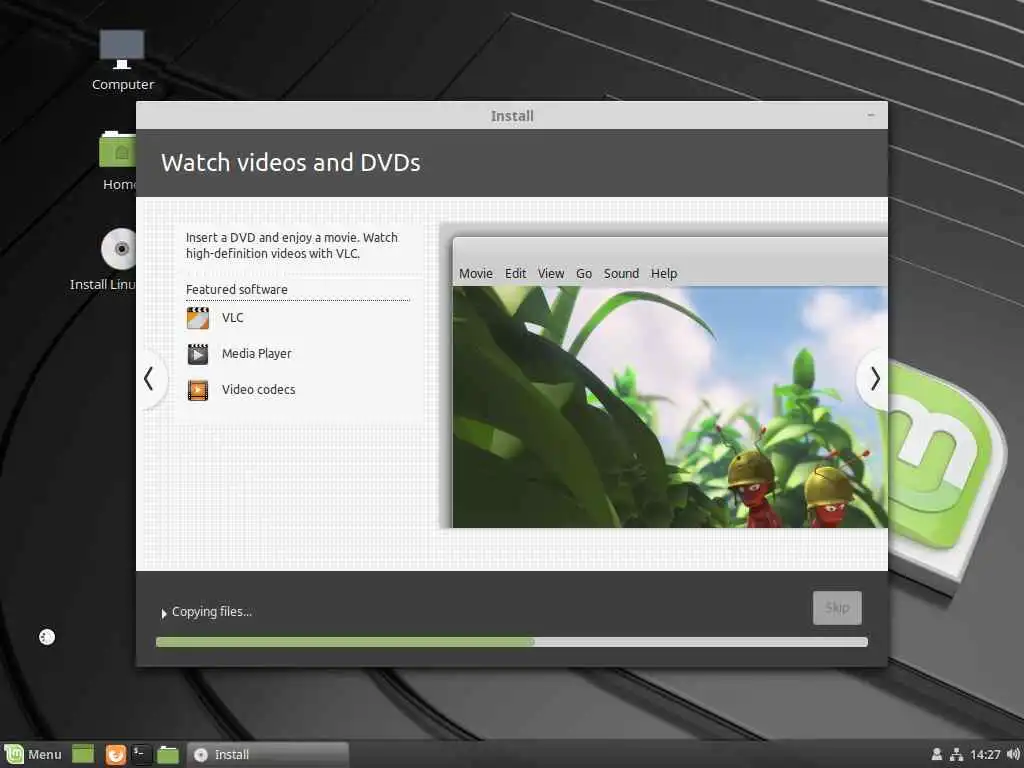Minimize the Install window
1024x768 pixels.
tap(871, 115)
